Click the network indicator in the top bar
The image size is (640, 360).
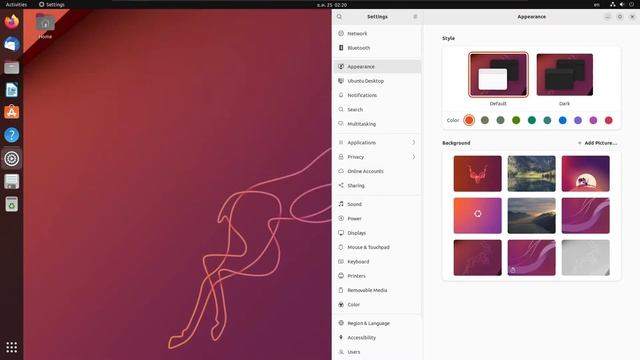point(613,4)
